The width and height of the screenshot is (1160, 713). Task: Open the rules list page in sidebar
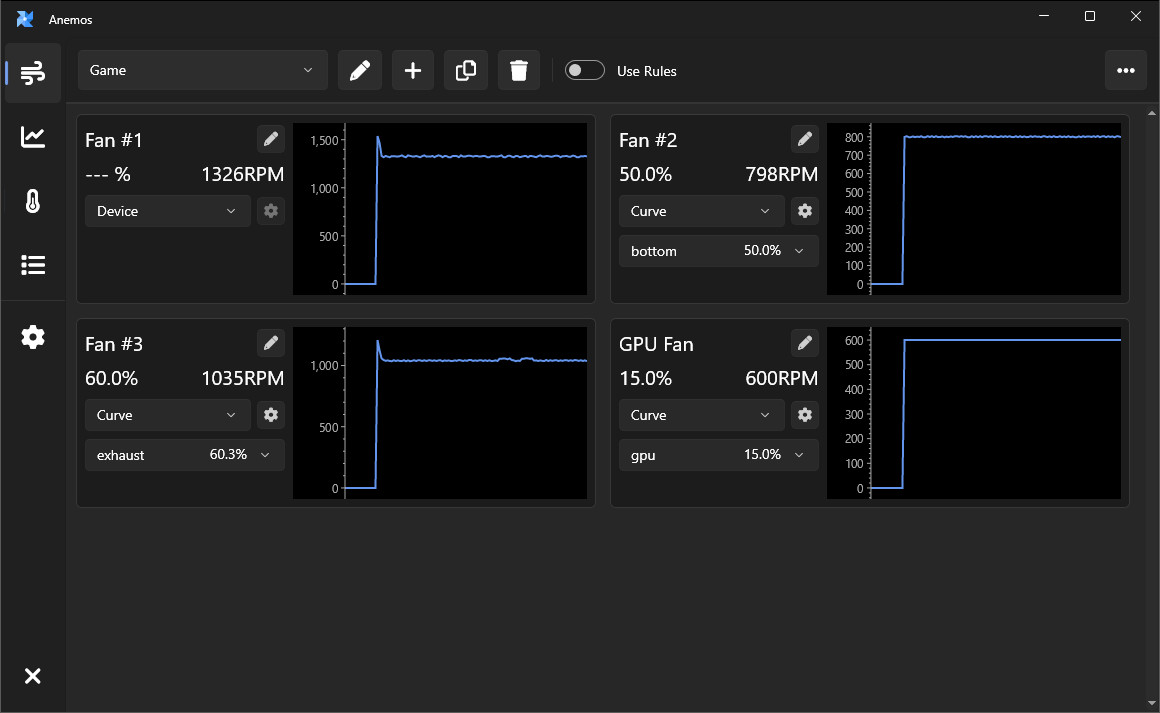tap(33, 265)
